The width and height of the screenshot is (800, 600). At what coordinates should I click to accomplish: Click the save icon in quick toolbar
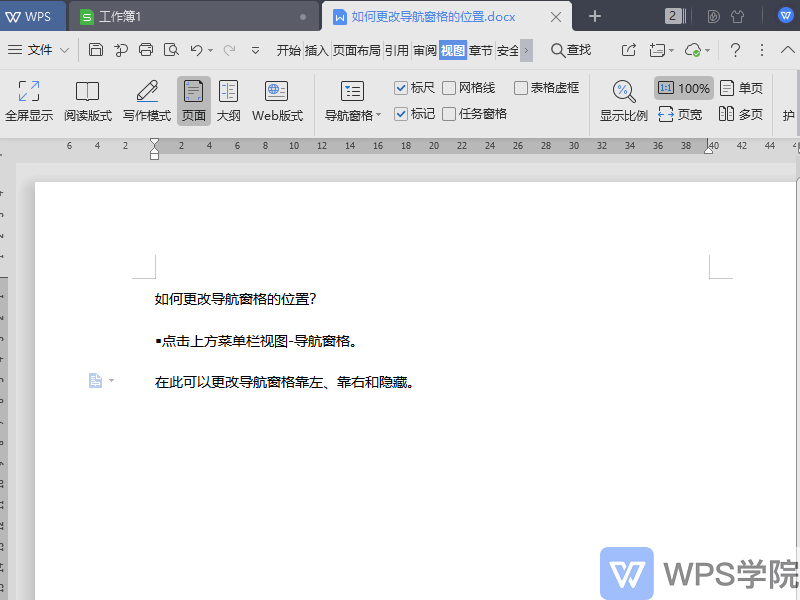96,50
